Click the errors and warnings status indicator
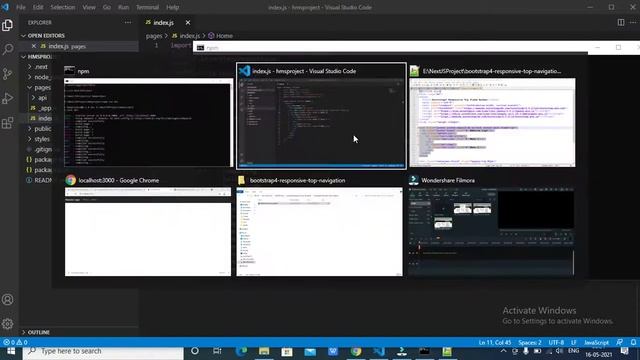 click(15, 342)
